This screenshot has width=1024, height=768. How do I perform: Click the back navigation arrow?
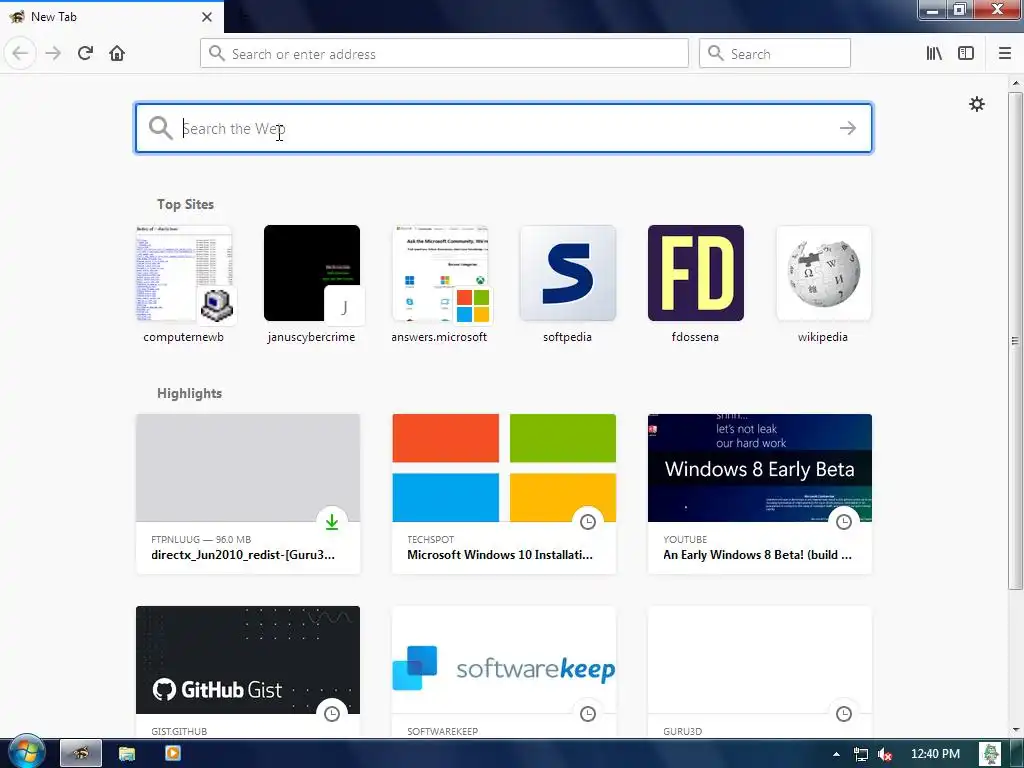coord(20,53)
